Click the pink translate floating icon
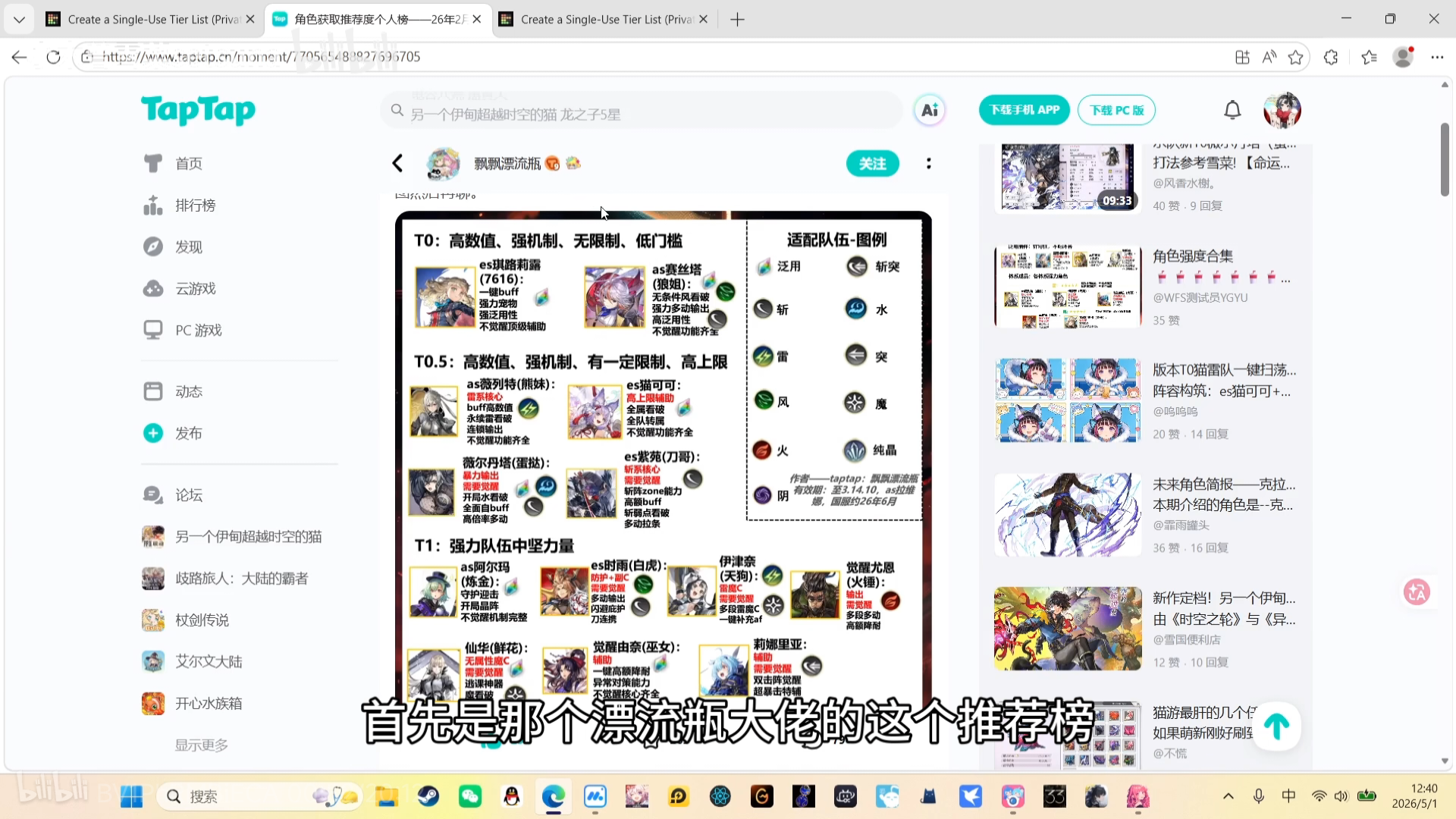The height and width of the screenshot is (819, 1456). pyautogui.click(x=1417, y=592)
